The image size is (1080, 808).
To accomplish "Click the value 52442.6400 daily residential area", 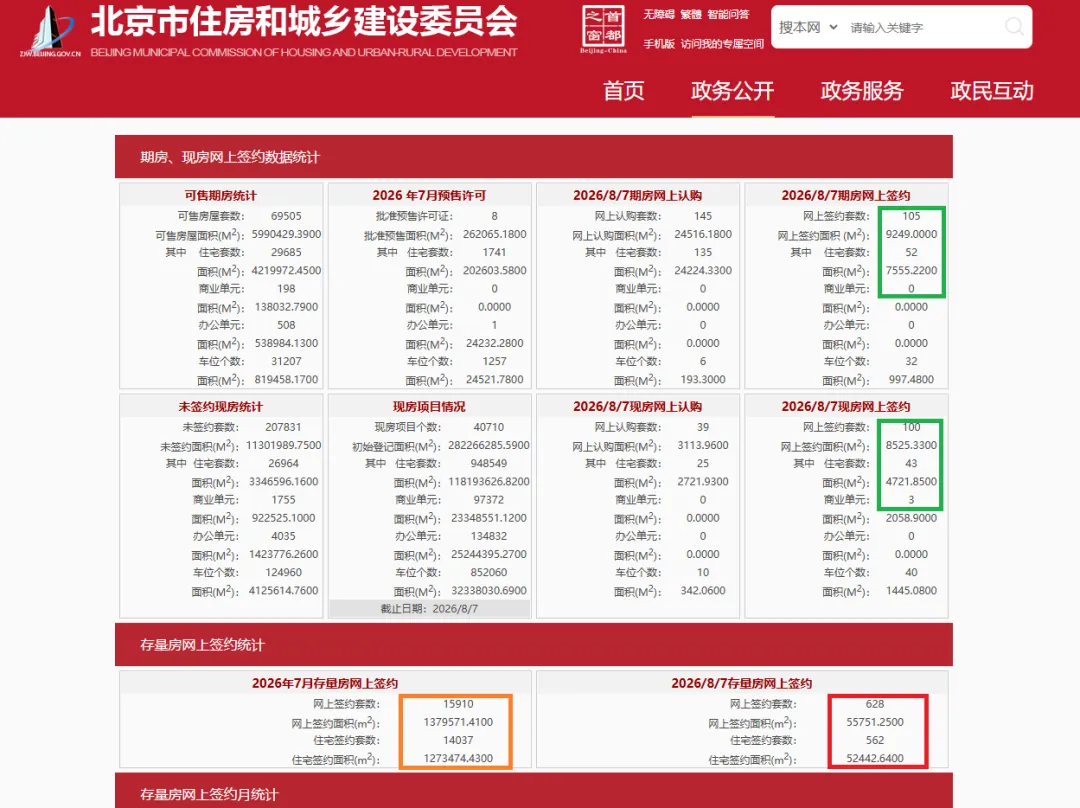I will [x=875, y=758].
